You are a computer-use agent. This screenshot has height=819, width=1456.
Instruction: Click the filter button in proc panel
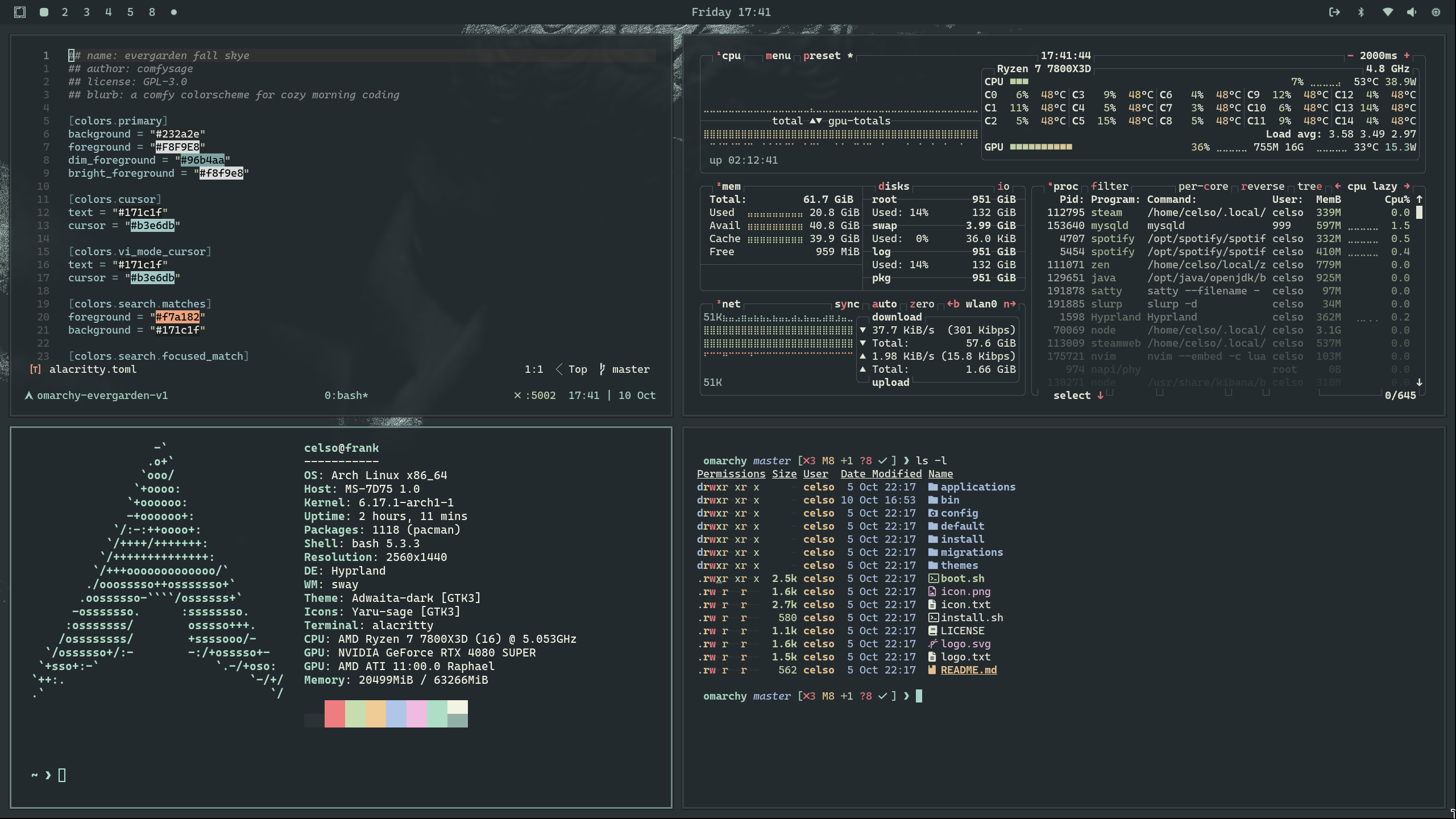click(1109, 186)
